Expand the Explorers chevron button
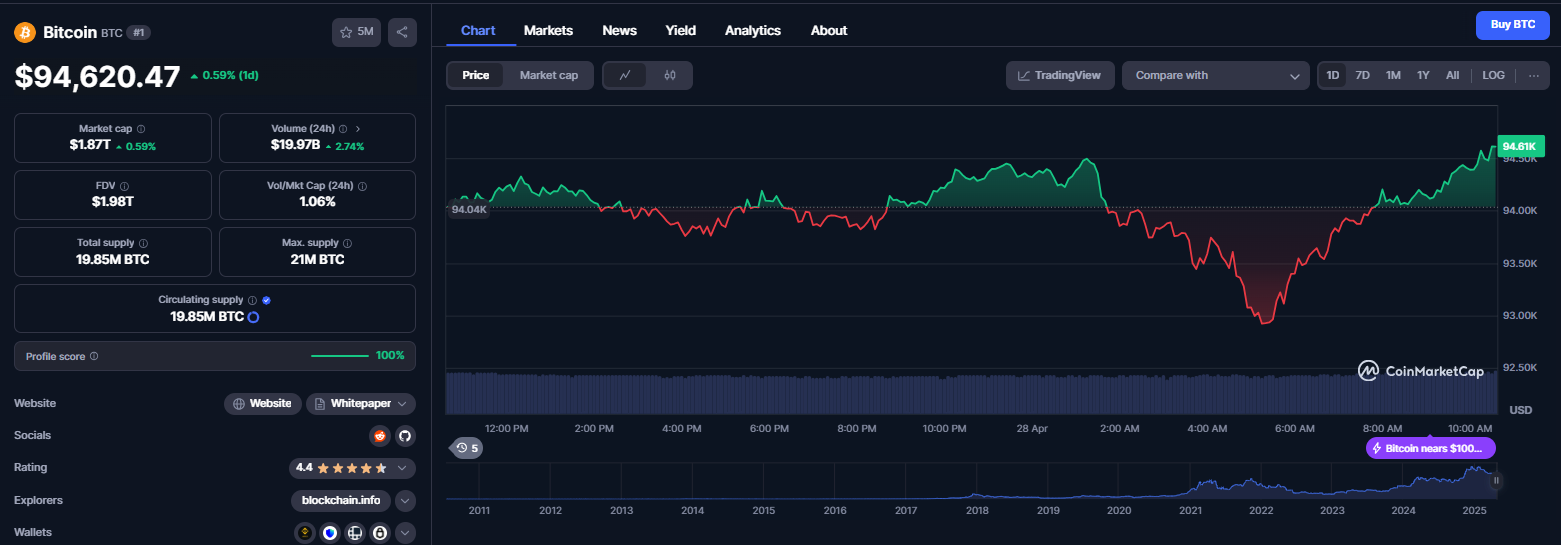The image size is (1561, 545). [405, 500]
